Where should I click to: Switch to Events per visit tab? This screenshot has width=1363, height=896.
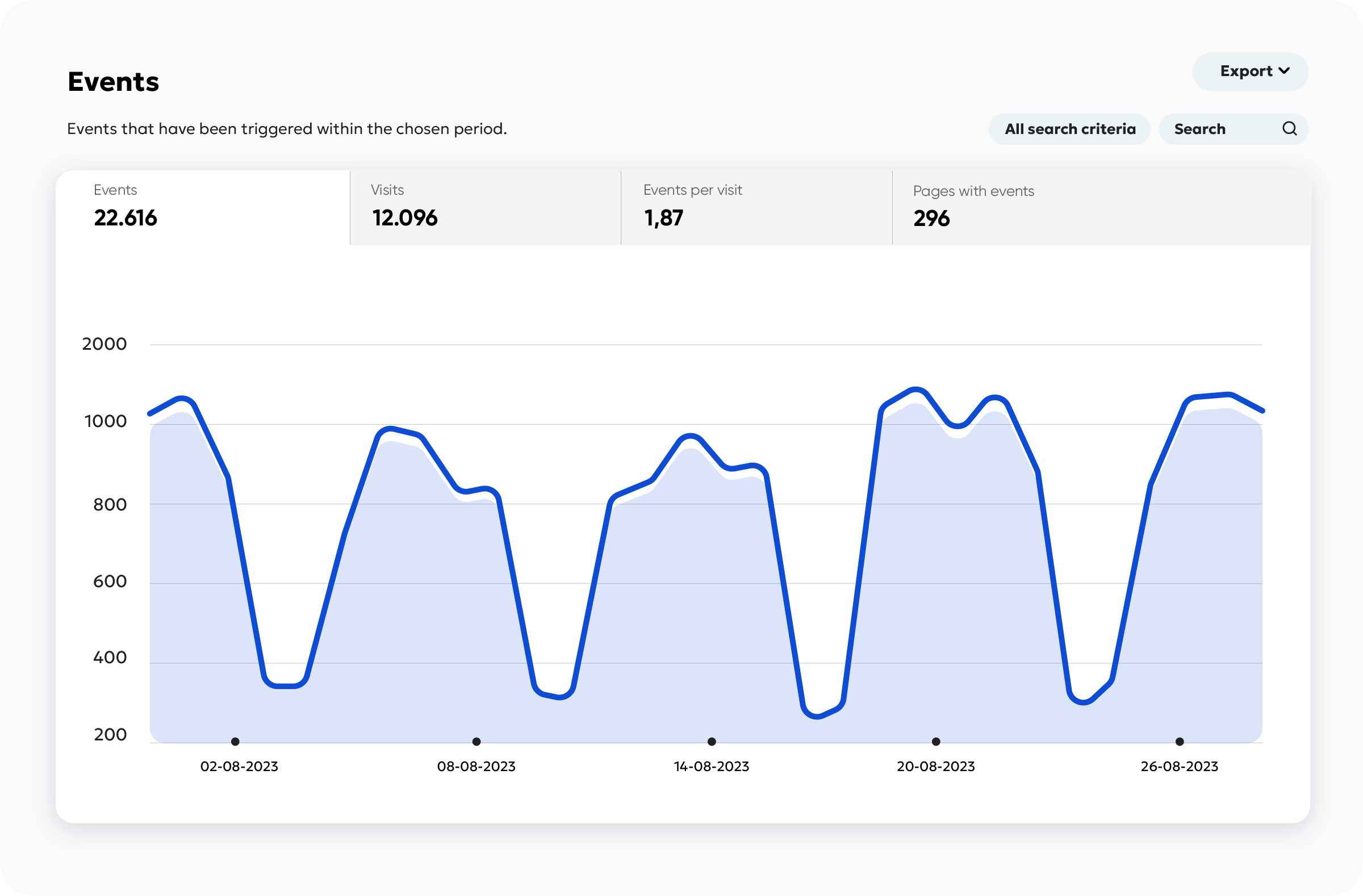click(756, 207)
